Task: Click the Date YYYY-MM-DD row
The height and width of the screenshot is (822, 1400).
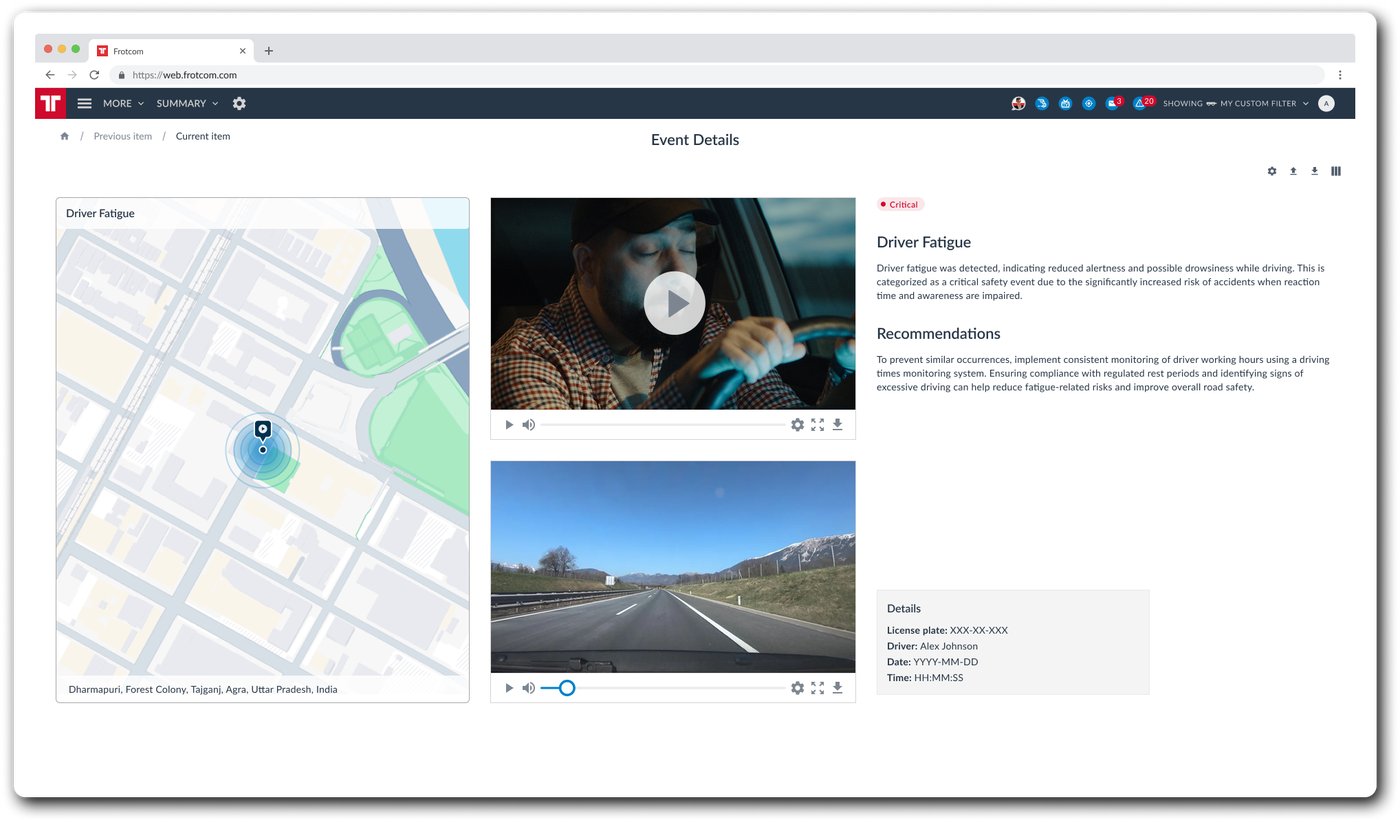Action: pyautogui.click(x=932, y=663)
